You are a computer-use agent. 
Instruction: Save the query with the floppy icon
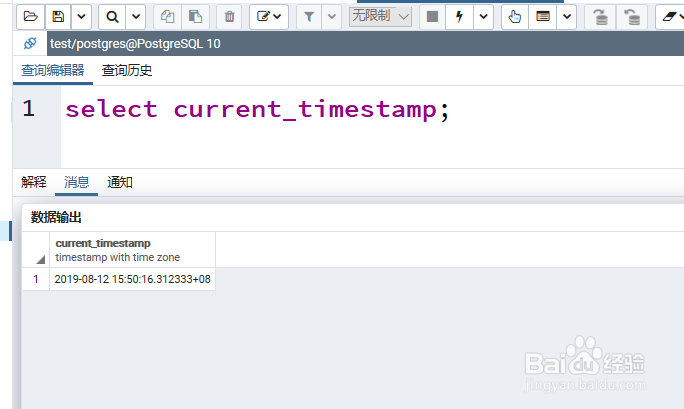(x=58, y=17)
